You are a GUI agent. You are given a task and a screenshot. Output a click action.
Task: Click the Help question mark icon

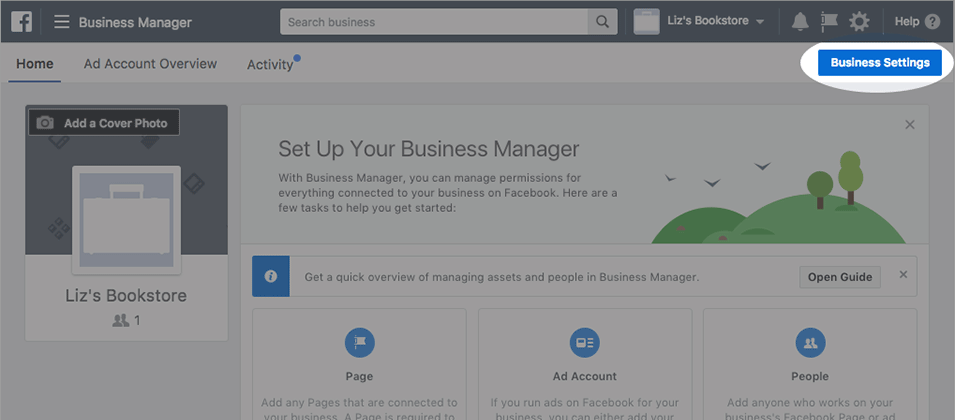(932, 22)
